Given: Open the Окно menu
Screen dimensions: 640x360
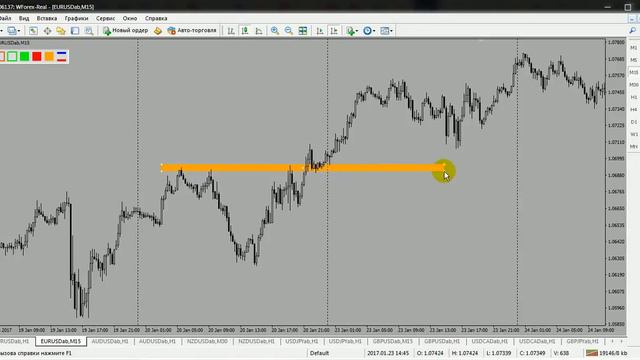Looking at the screenshot, I should (130, 18).
